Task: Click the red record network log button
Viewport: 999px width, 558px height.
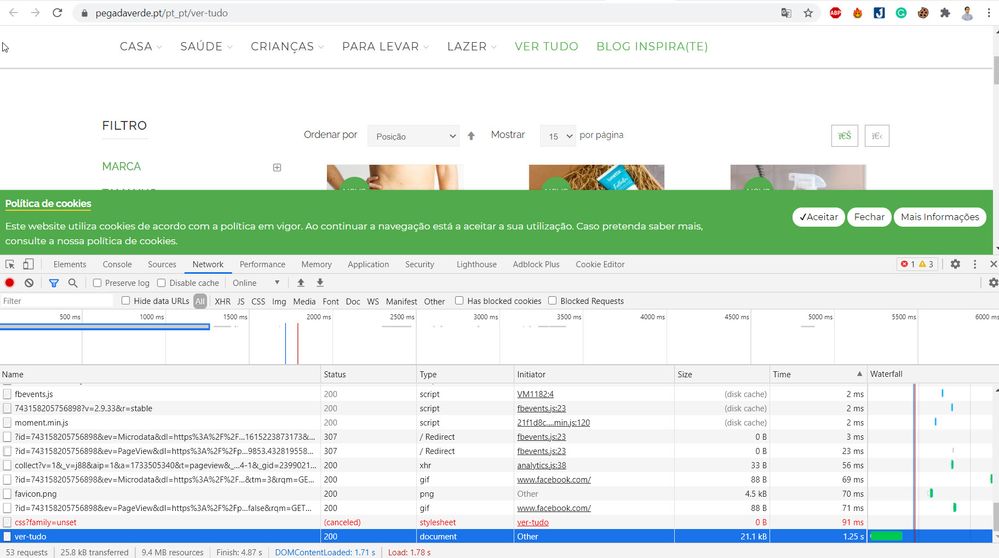Action: coord(10,283)
